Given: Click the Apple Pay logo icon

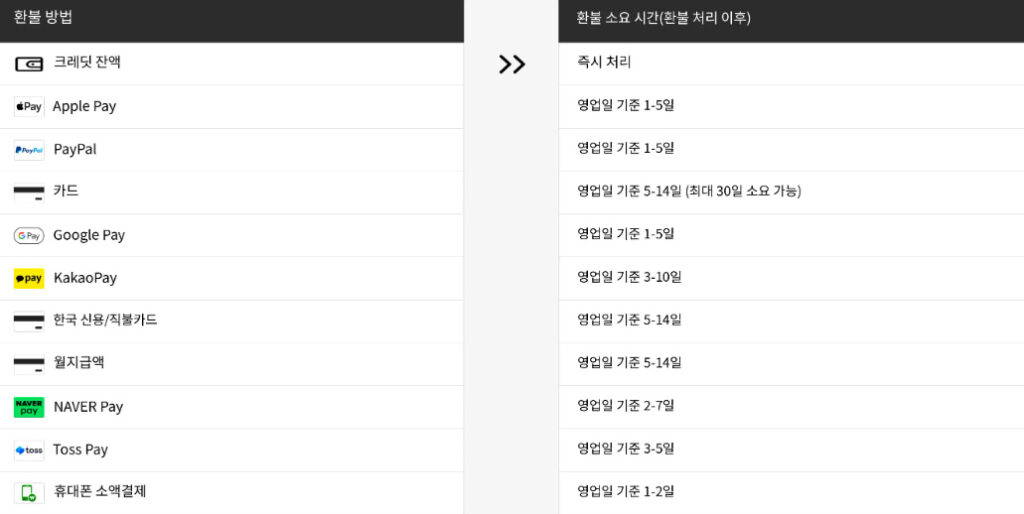Looking at the screenshot, I should pyautogui.click(x=29, y=106).
